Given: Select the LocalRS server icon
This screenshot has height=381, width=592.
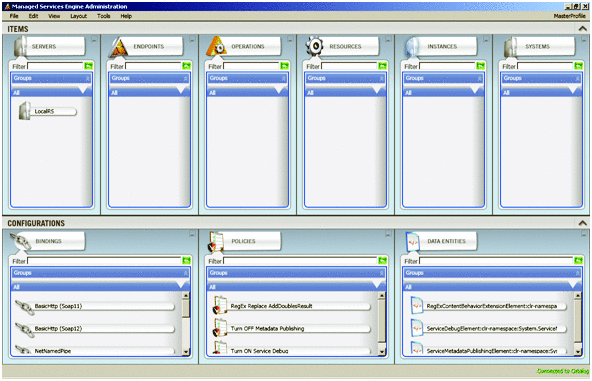Looking at the screenshot, I should (25, 111).
